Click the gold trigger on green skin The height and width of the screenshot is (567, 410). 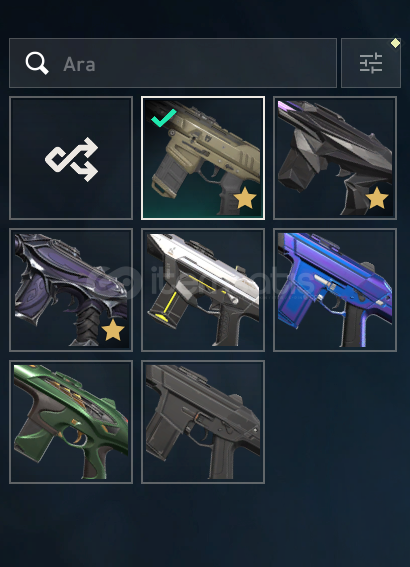(77, 436)
